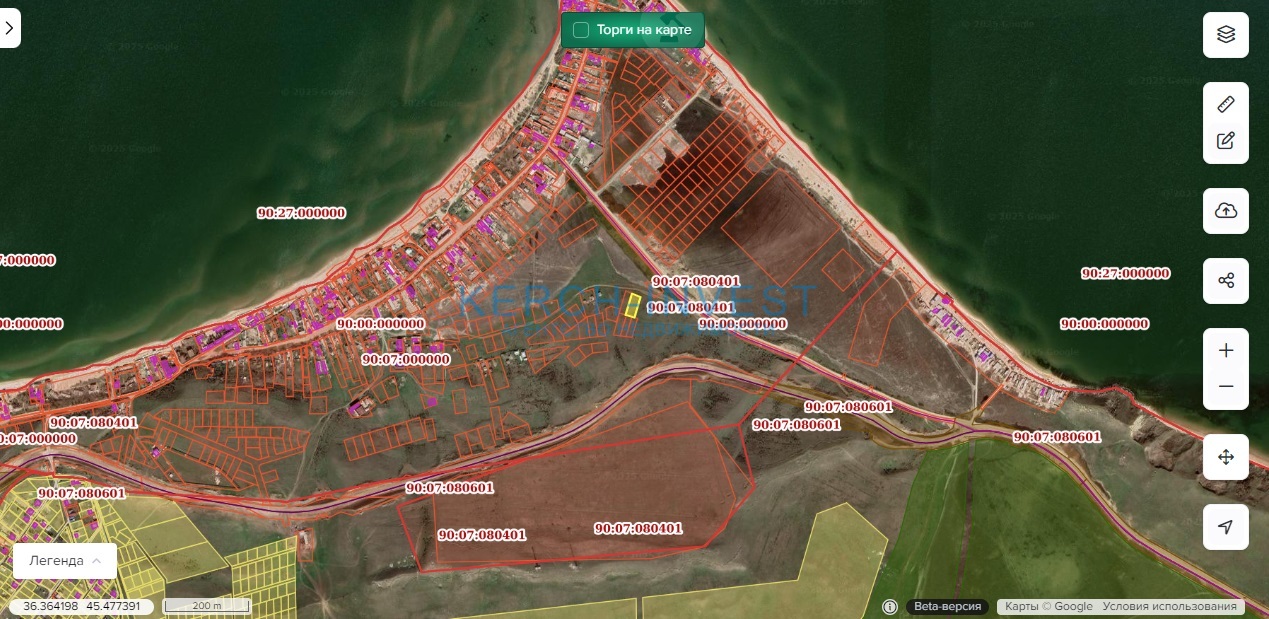Screen dimensions: 1269x619
Task: Select the yellow highlighted land parcel
Action: click(632, 306)
